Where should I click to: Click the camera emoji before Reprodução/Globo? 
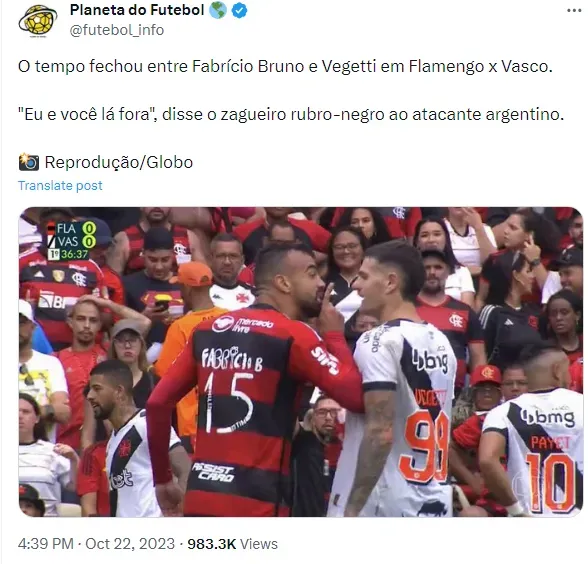[28, 162]
